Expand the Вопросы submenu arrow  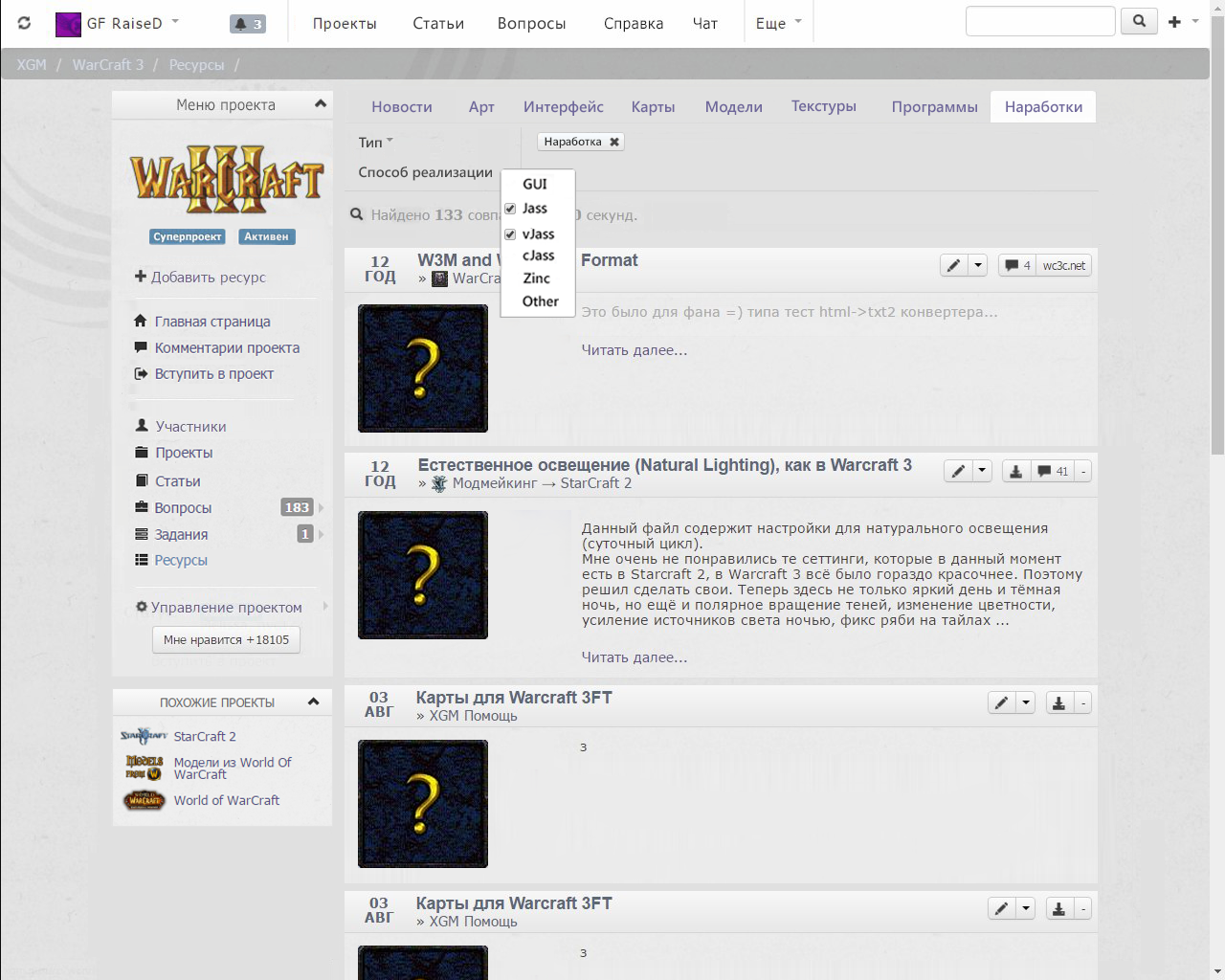[322, 507]
